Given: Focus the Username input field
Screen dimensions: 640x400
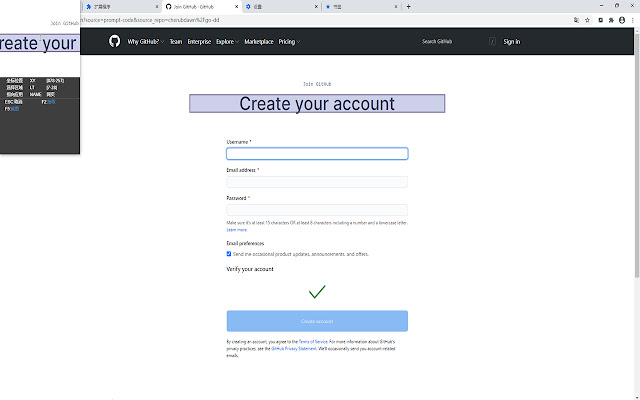Looking at the screenshot, I should pyautogui.click(x=317, y=153).
